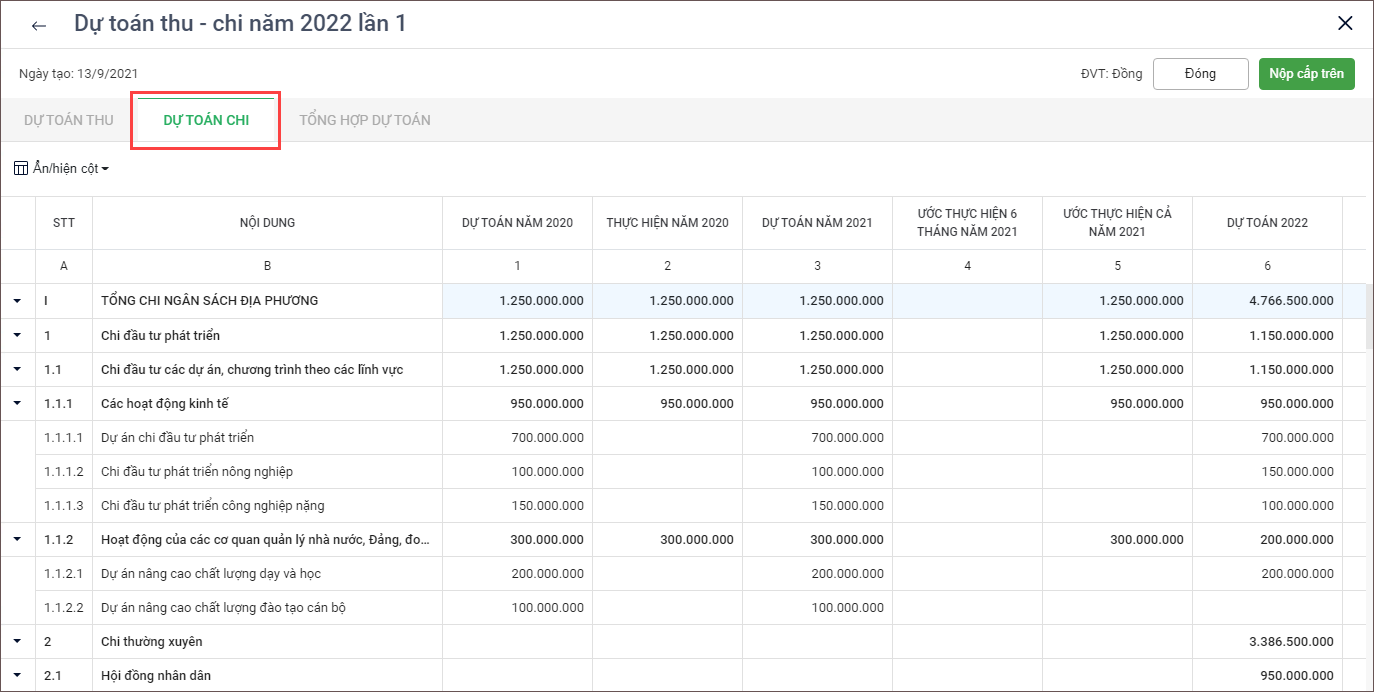1374x692 pixels.
Task: Collapse row 1.1 Chi đầu tư các dự án
Action: [x=18, y=369]
